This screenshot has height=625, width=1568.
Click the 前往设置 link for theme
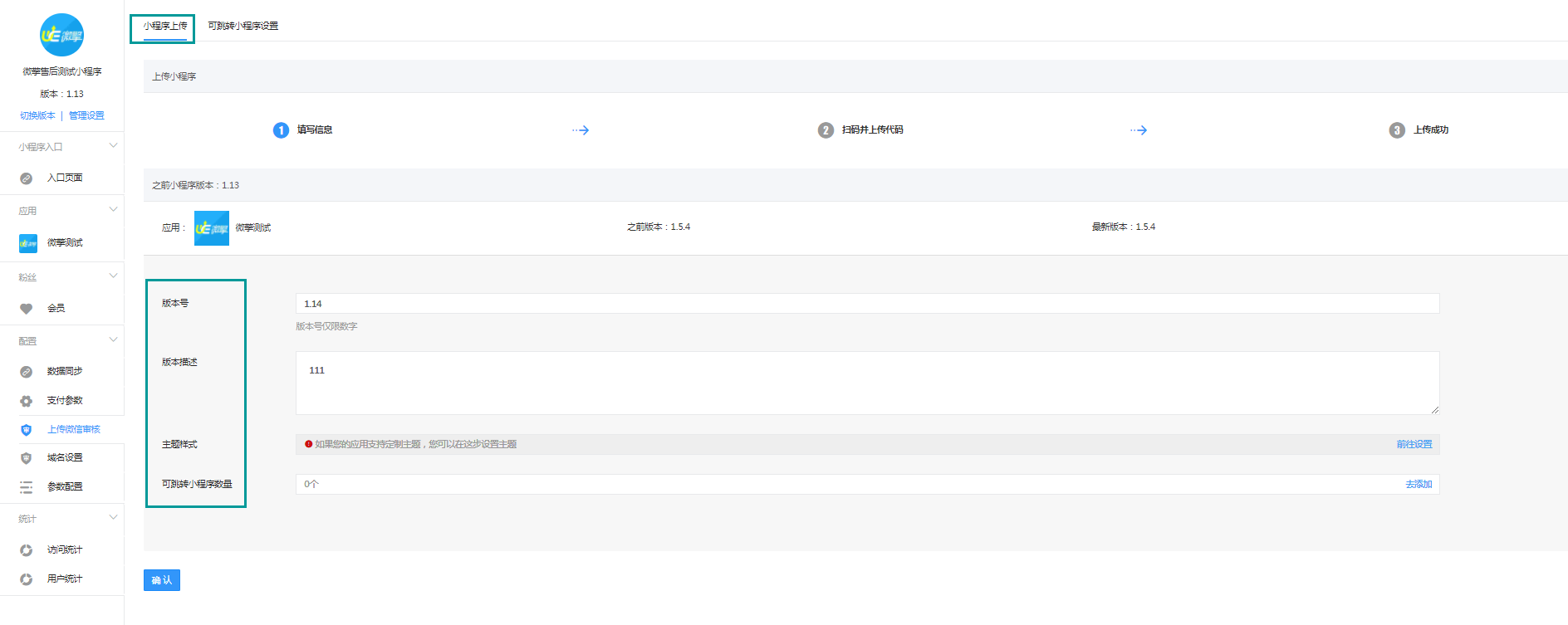[x=1414, y=445]
